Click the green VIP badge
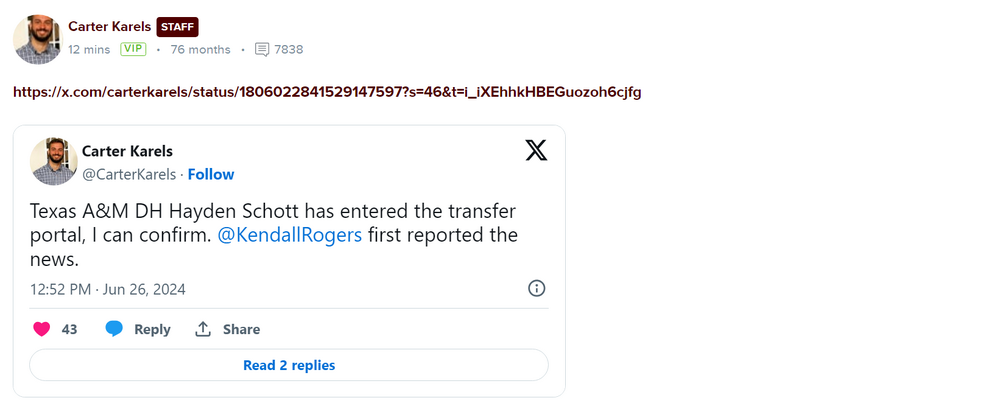 click(x=133, y=49)
